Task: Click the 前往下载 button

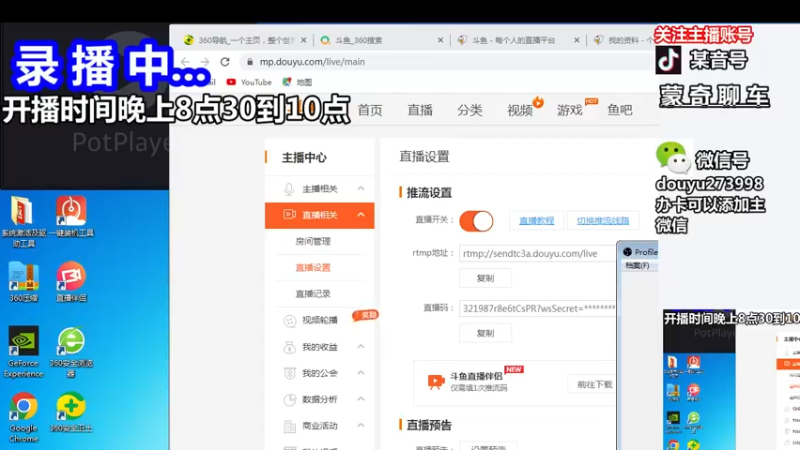Action: [x=592, y=384]
